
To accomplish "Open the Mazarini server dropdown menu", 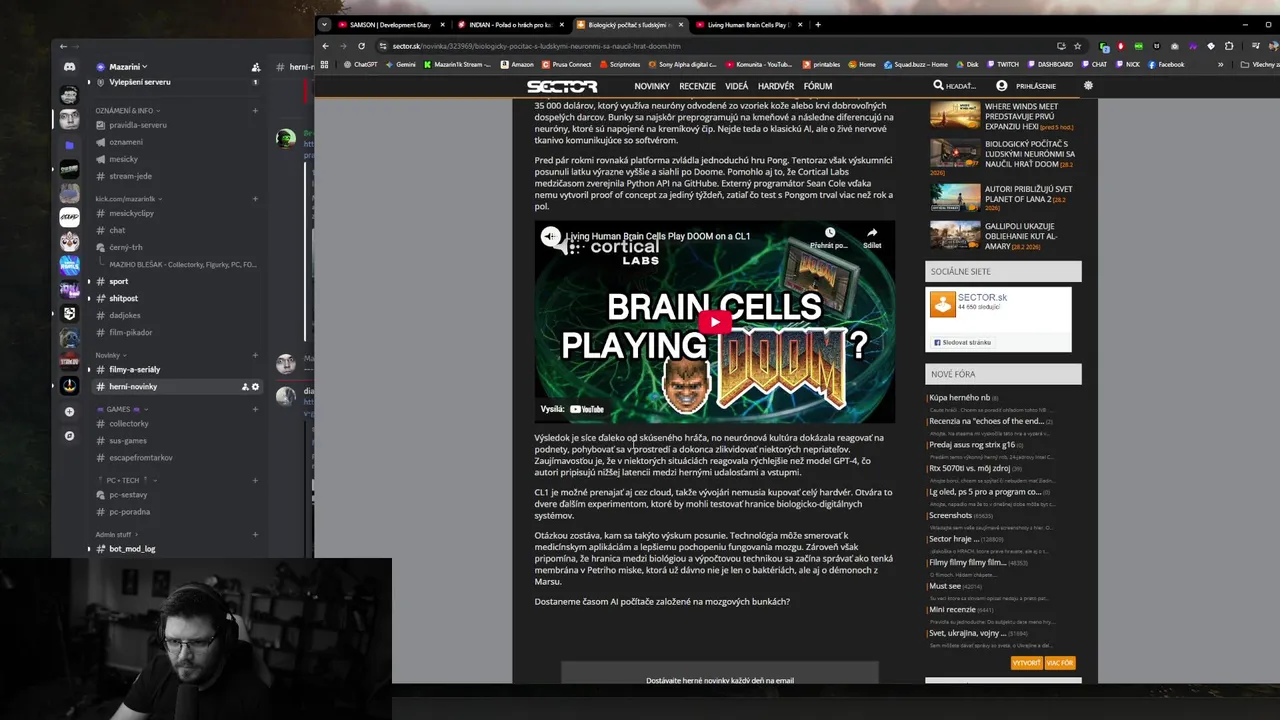I will click(x=127, y=67).
